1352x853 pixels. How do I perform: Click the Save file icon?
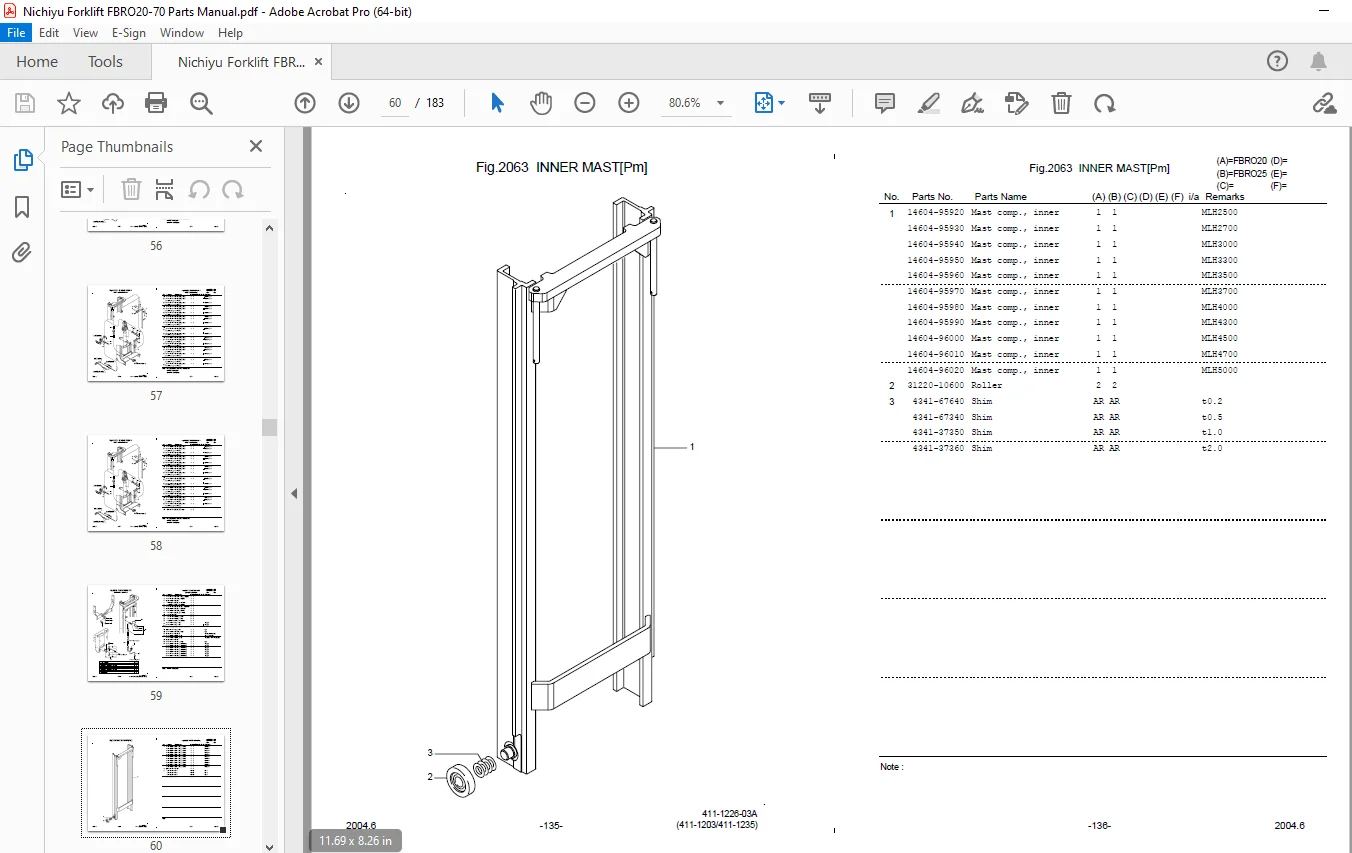(25, 103)
